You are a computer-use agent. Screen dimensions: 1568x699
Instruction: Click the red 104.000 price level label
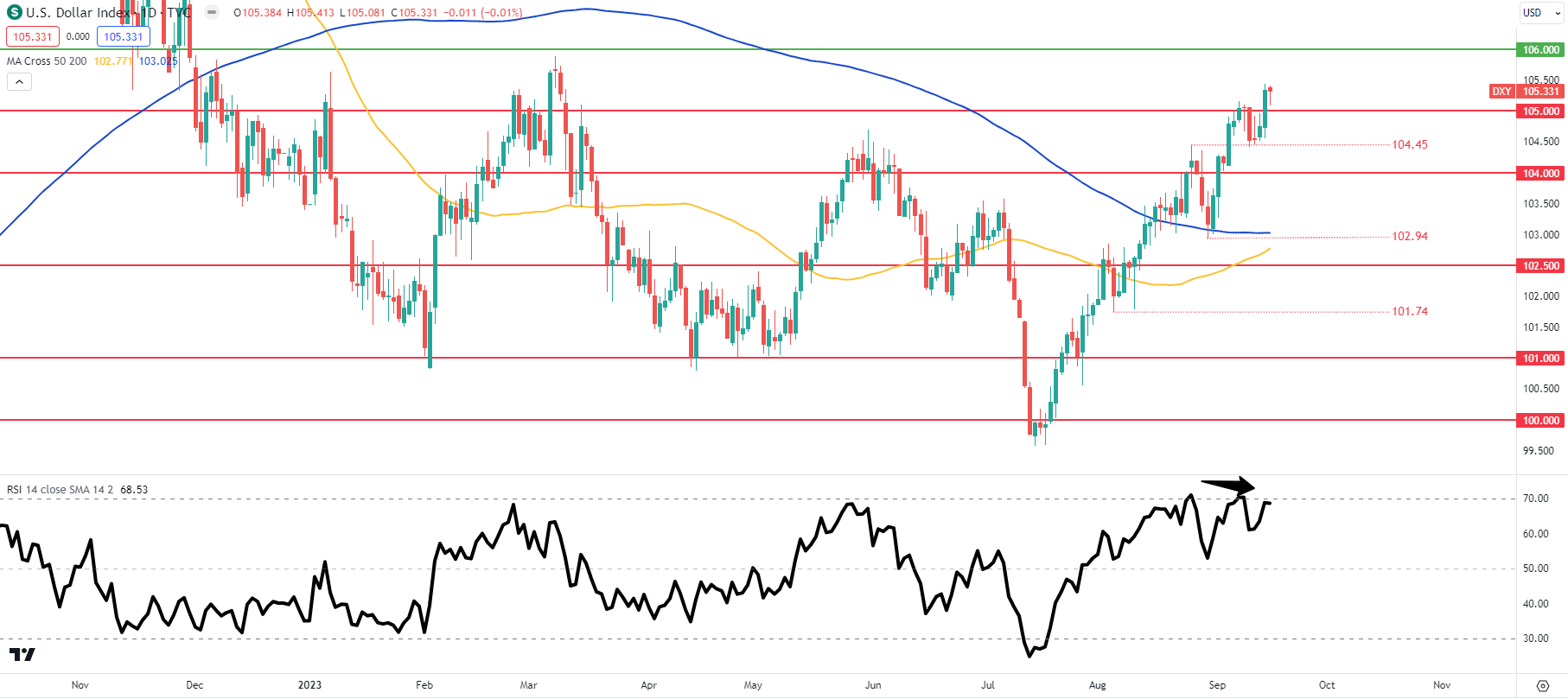coord(1541,174)
